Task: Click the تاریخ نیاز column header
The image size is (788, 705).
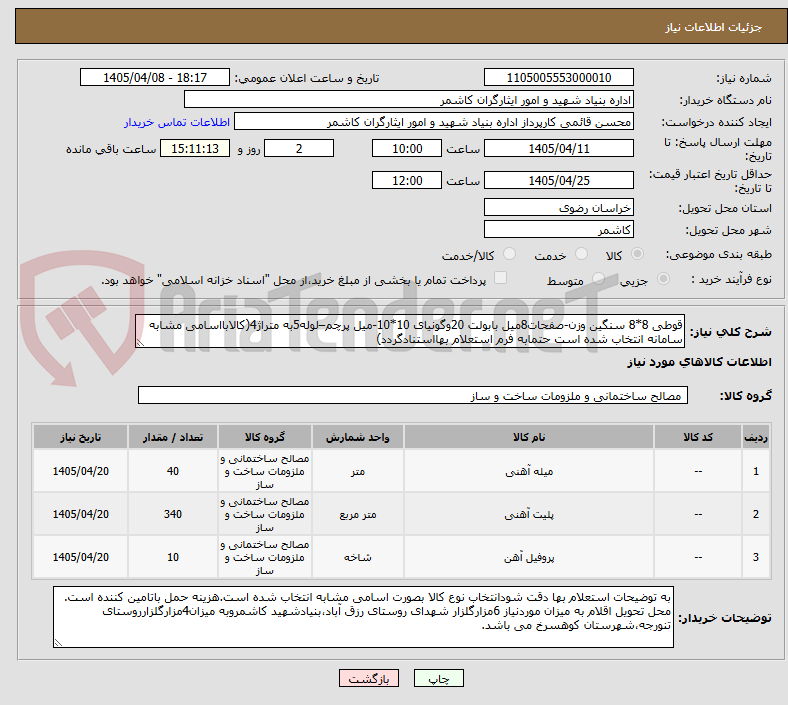Action: [80, 437]
